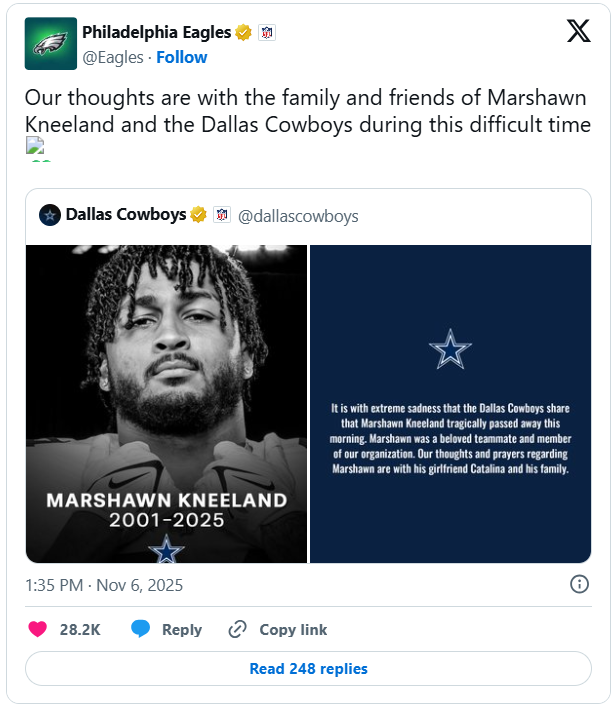Click the reply speech bubble icon

pyautogui.click(x=141, y=629)
